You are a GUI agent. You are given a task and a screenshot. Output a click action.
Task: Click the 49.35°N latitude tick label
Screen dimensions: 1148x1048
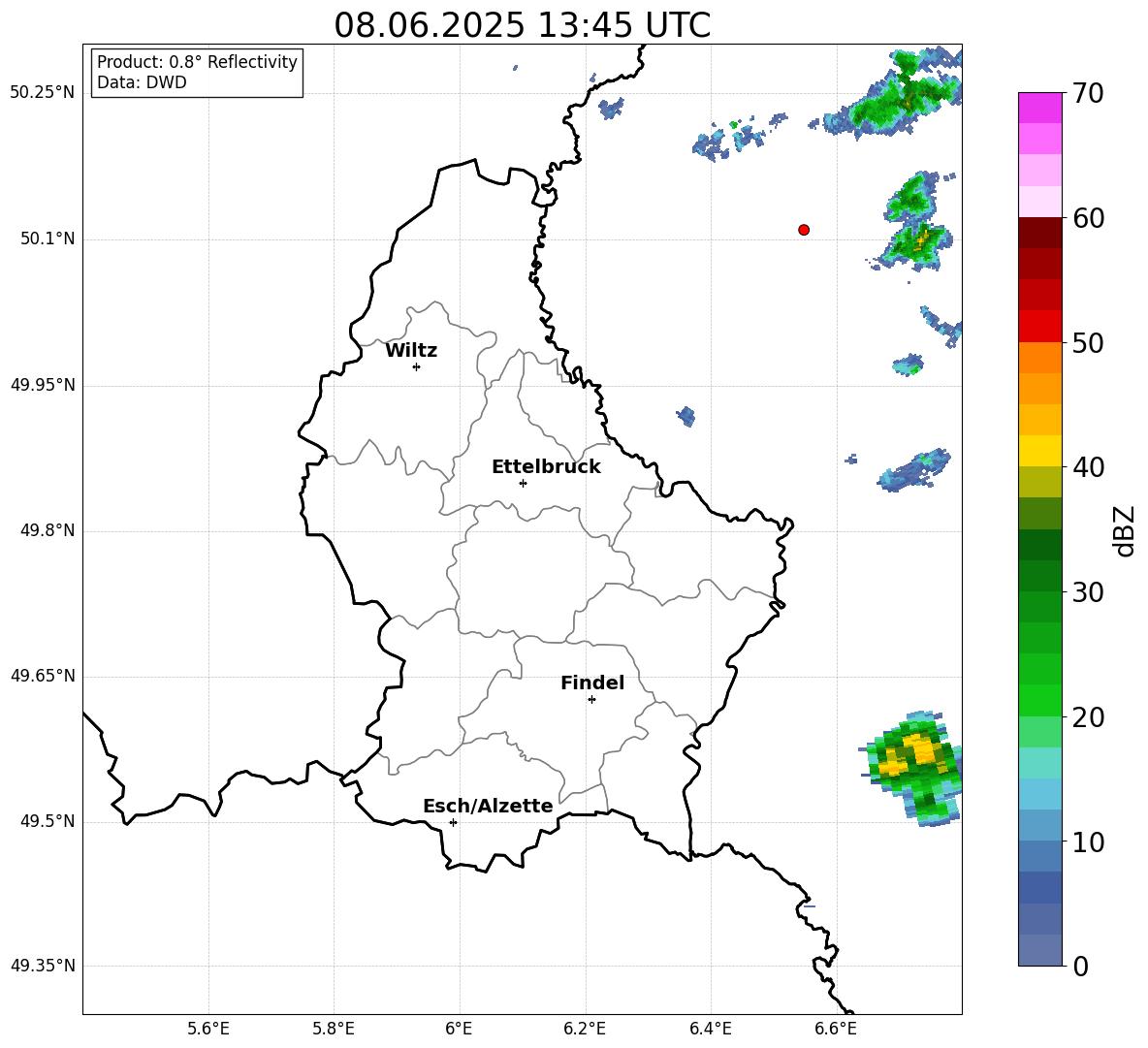[43, 966]
